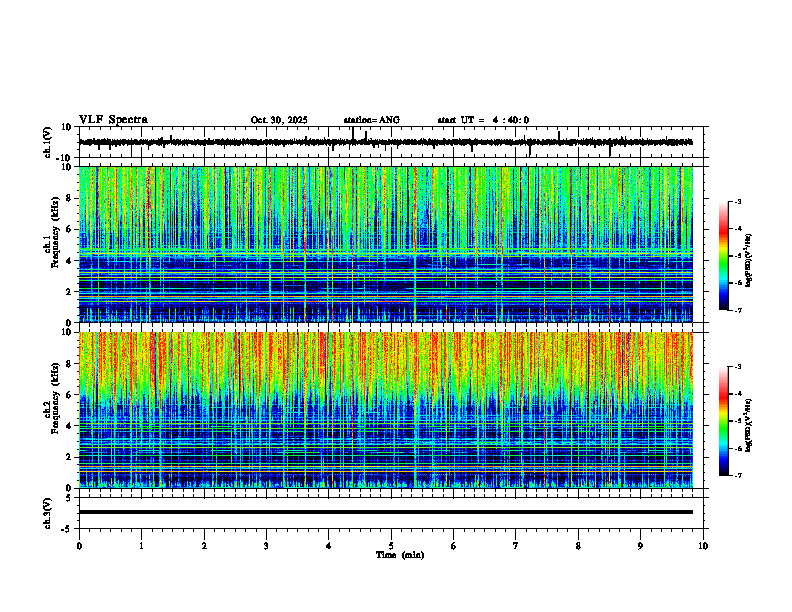Click the ch.1 spectrogram color scale bar

724,256
